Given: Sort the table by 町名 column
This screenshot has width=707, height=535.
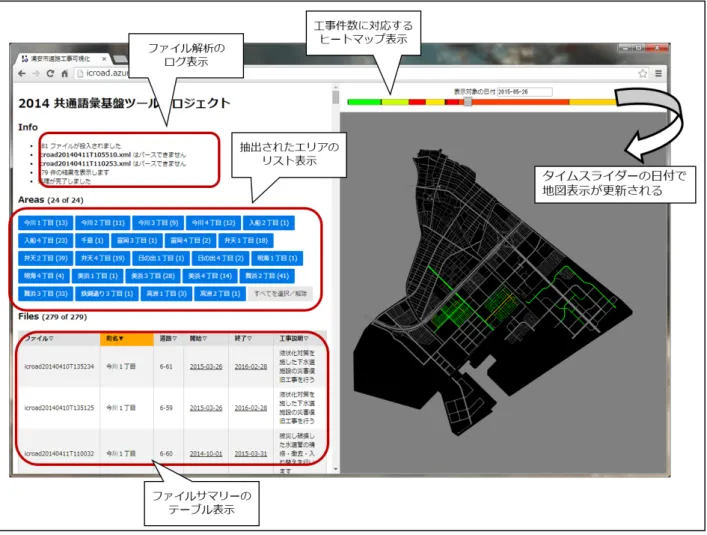Looking at the screenshot, I should point(127,338).
